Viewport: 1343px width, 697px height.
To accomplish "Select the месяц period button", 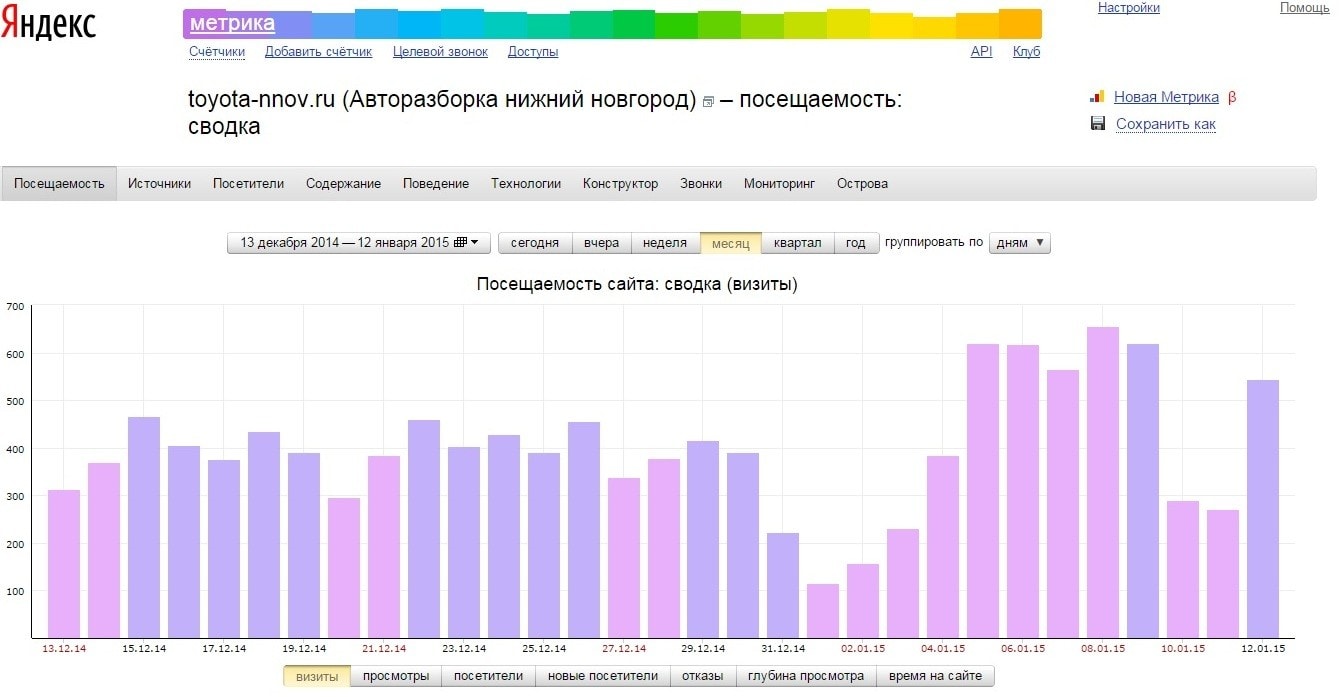I will pyautogui.click(x=731, y=243).
